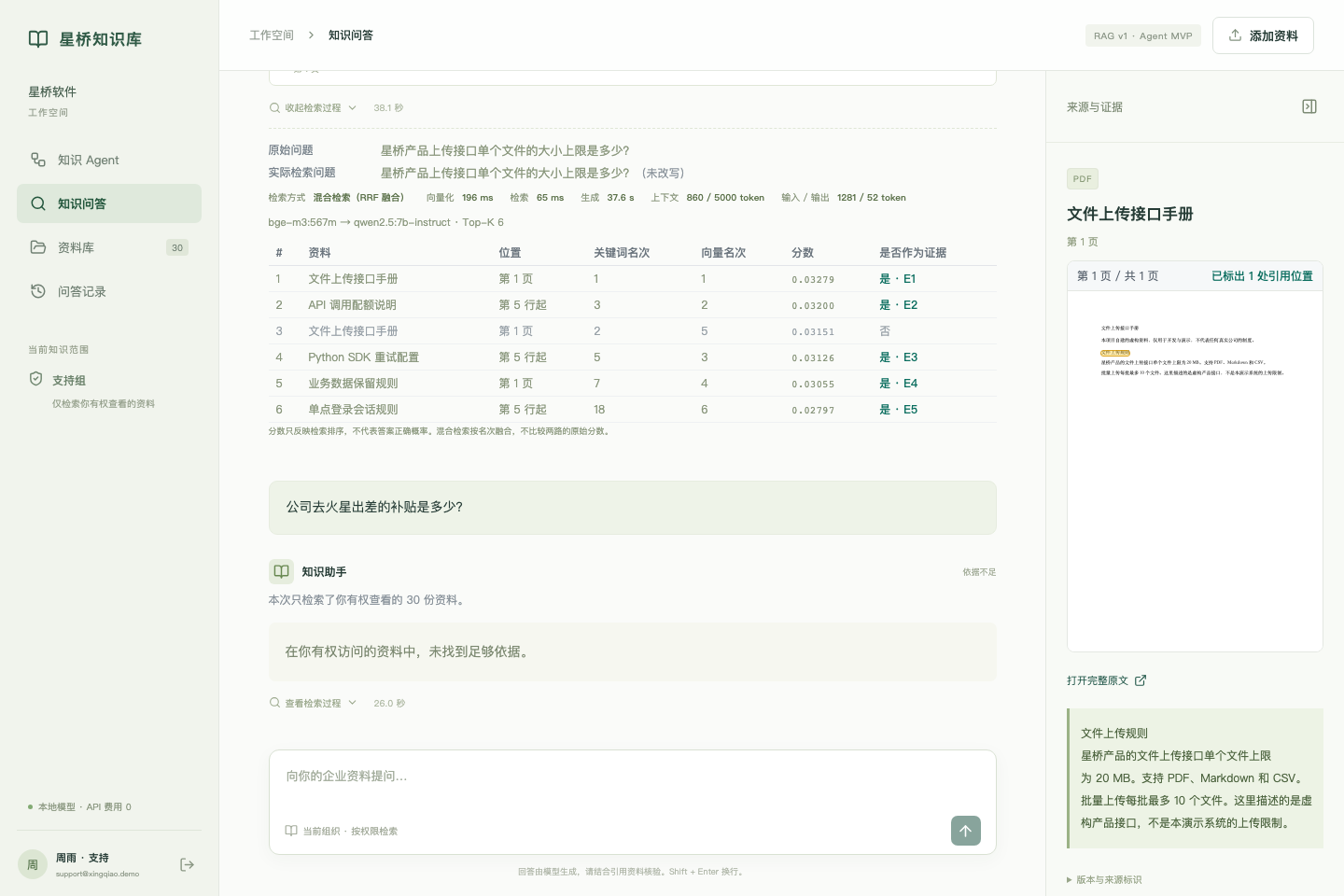The image size is (1344, 896).
Task: Click the magnifier icon beside 查看检索过程
Action: [x=274, y=704]
